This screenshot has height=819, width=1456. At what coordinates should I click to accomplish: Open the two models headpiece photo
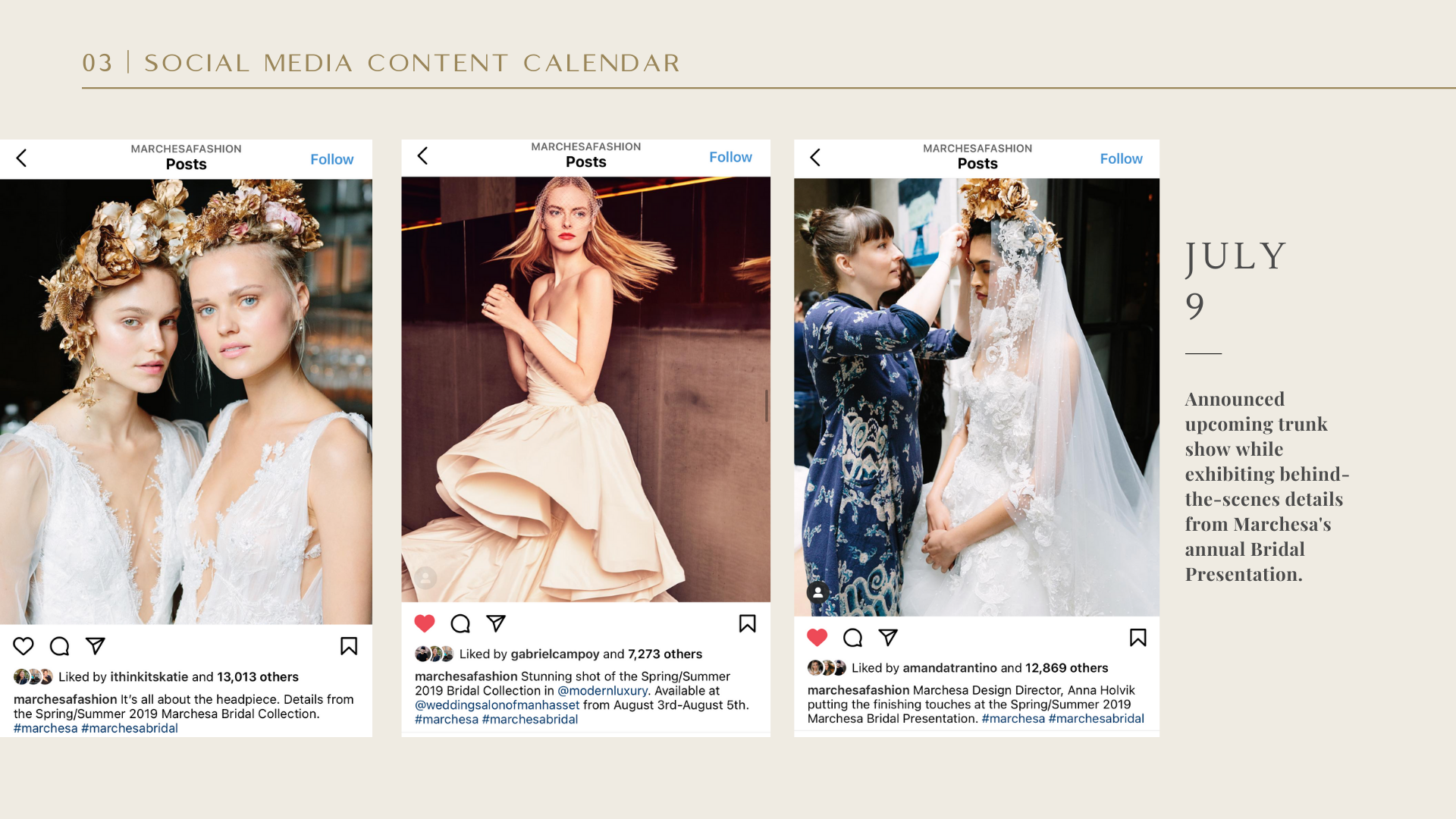[186, 402]
